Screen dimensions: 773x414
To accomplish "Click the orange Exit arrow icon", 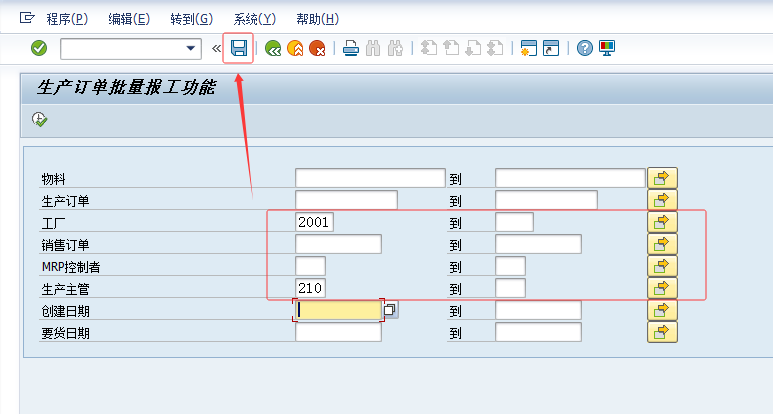I will click(x=295, y=48).
